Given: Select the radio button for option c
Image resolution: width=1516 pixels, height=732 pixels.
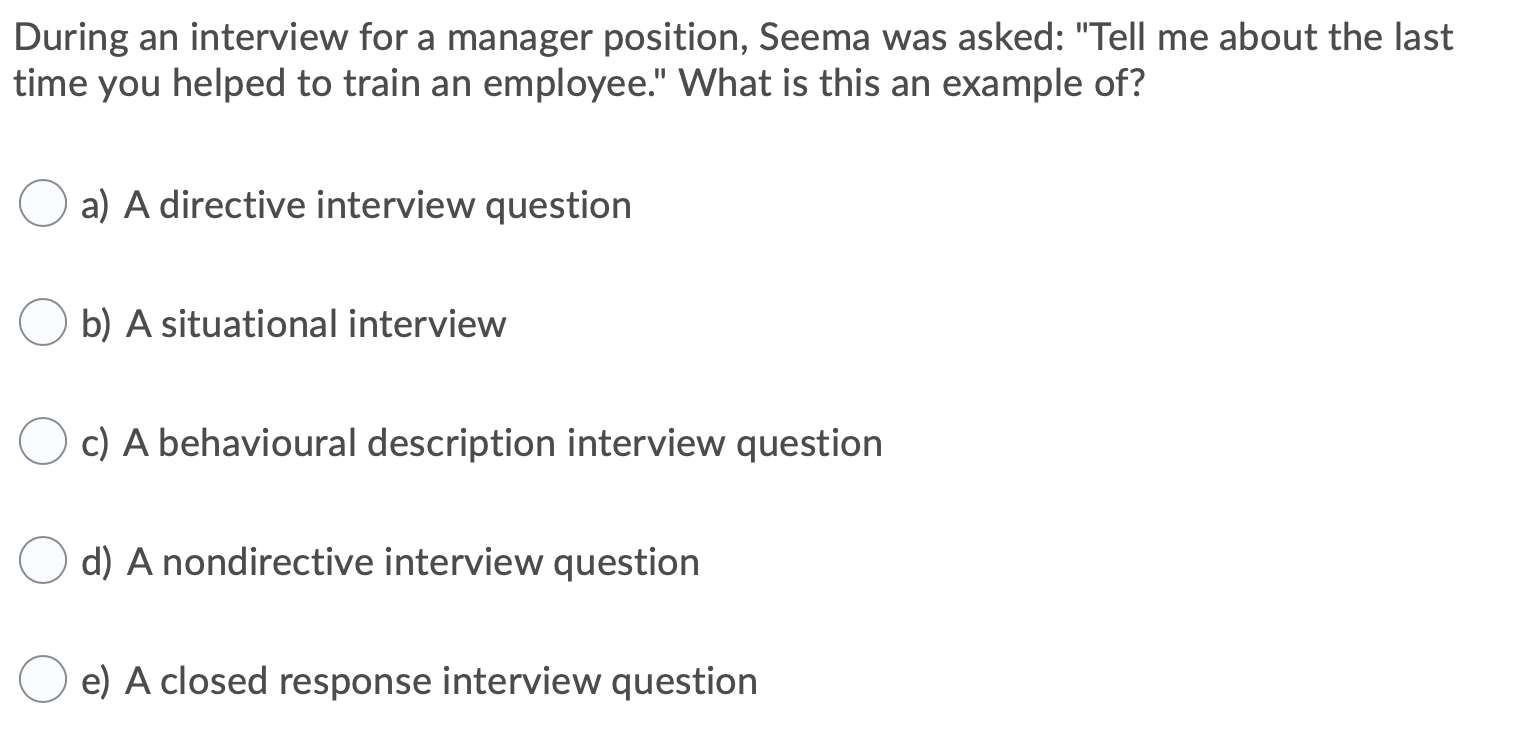Looking at the screenshot, I should 42,441.
